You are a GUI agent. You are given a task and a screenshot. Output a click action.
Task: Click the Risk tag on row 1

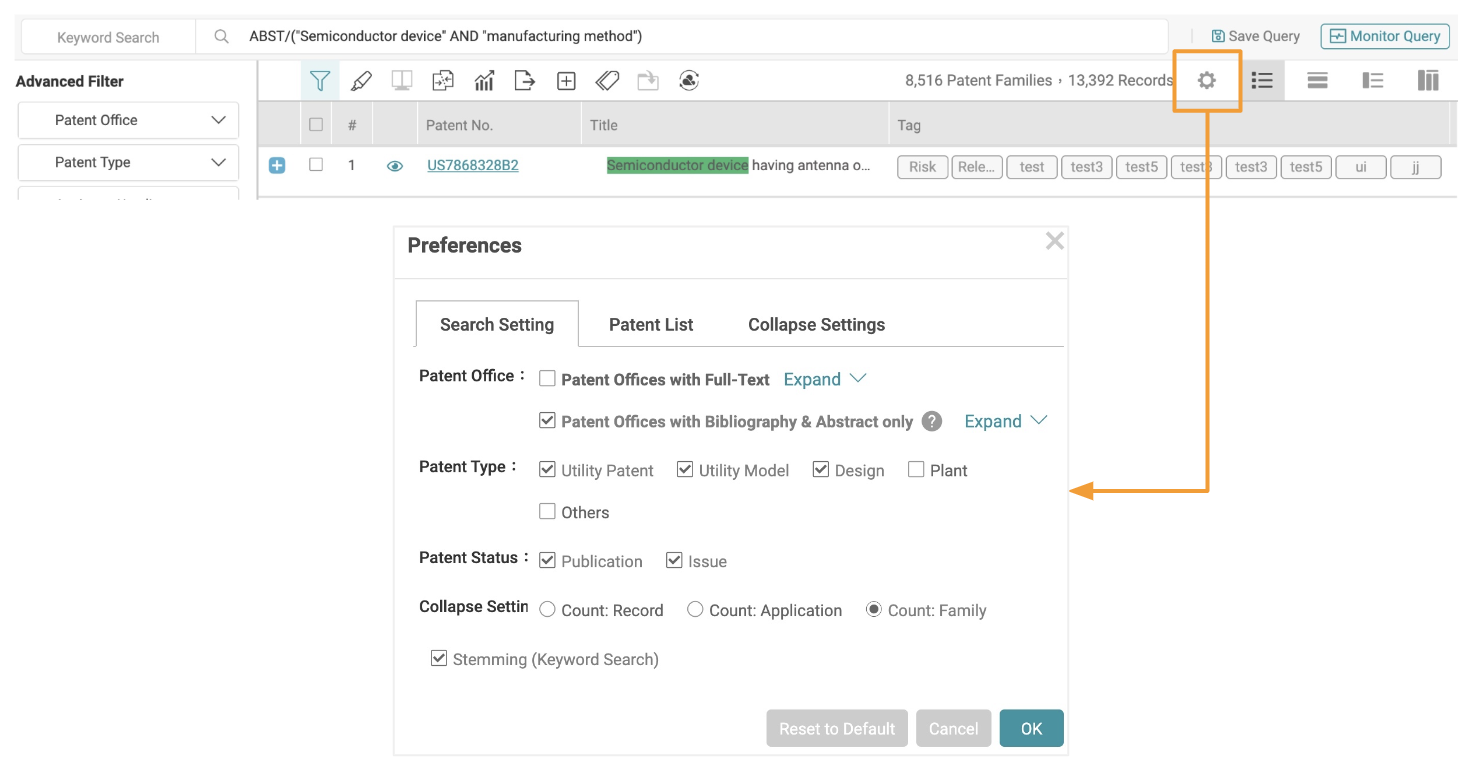[x=922, y=167]
